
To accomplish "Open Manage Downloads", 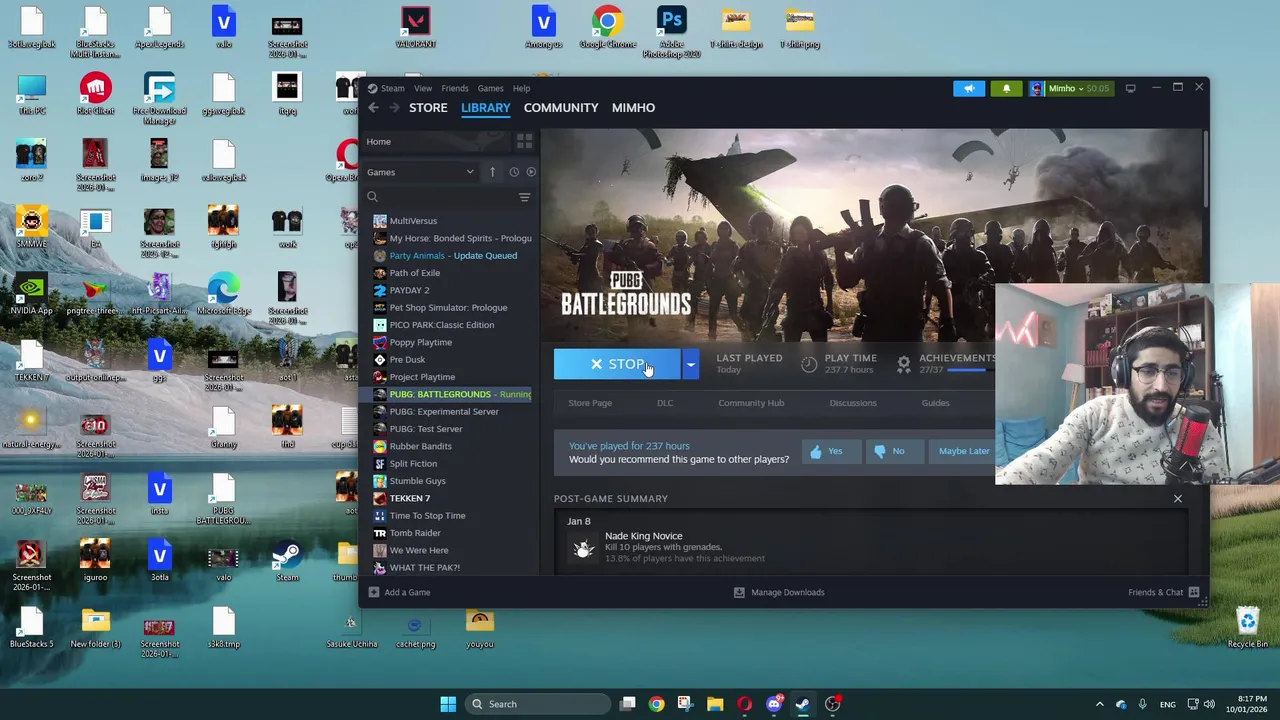I will point(779,592).
